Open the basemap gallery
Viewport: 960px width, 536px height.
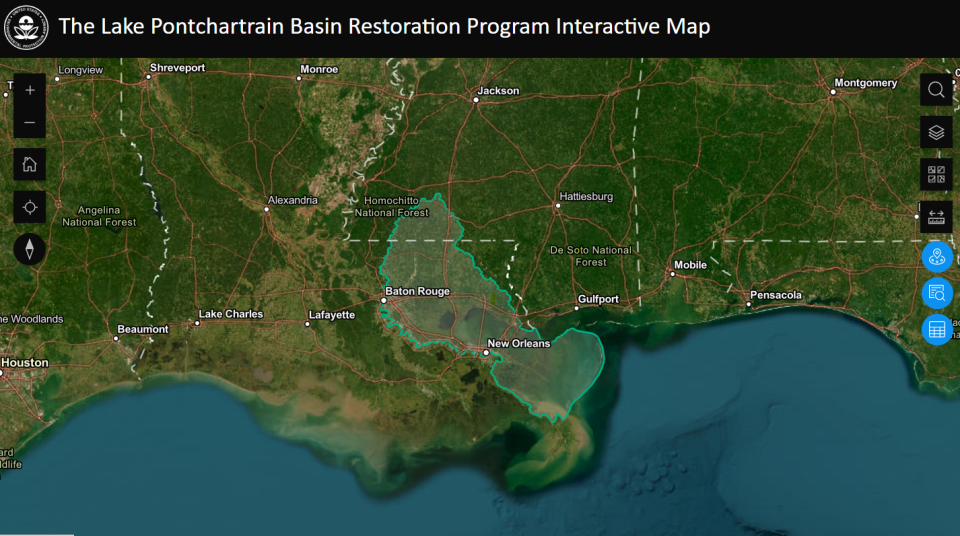936,174
